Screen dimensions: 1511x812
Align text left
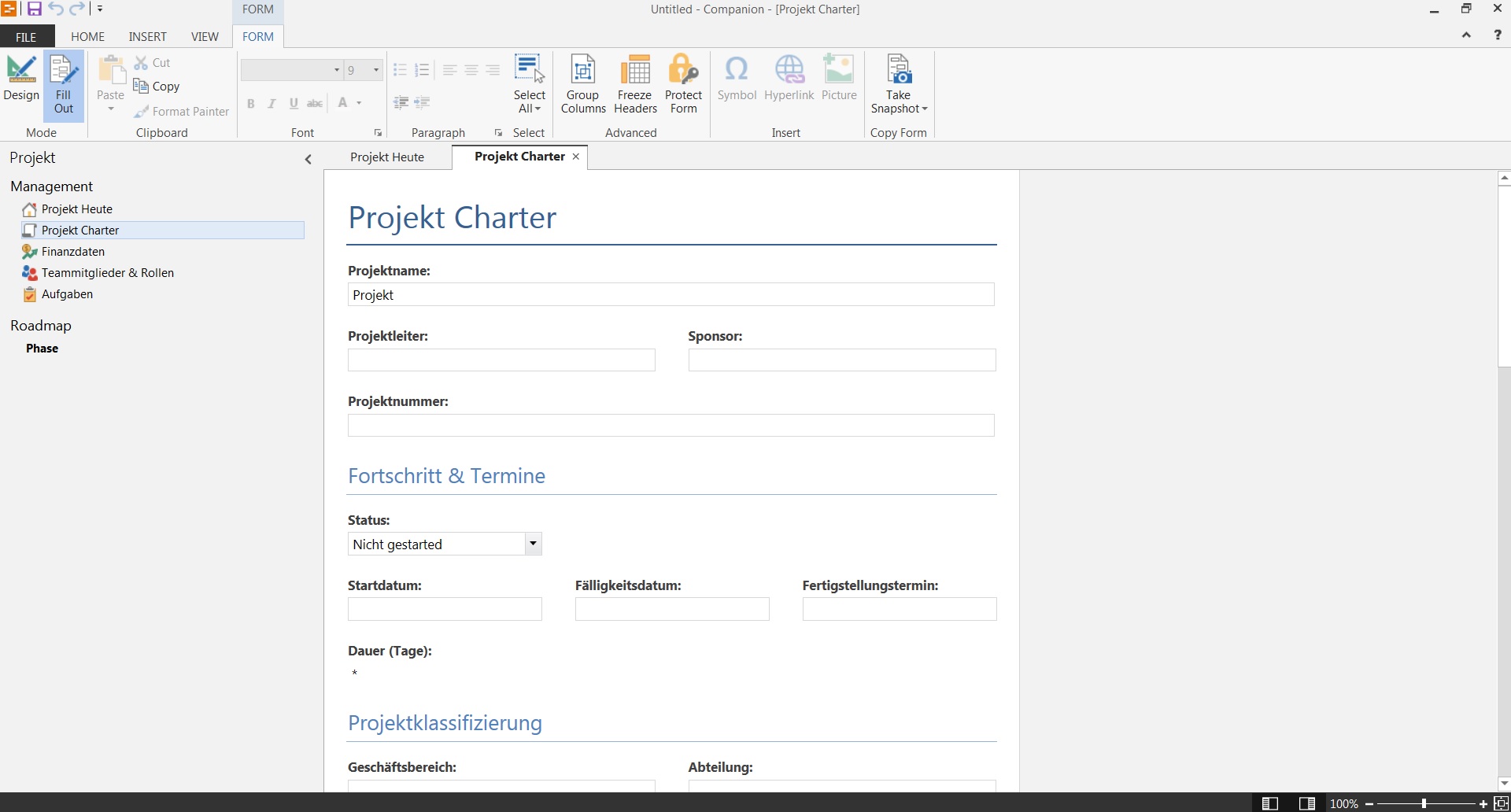click(x=449, y=70)
